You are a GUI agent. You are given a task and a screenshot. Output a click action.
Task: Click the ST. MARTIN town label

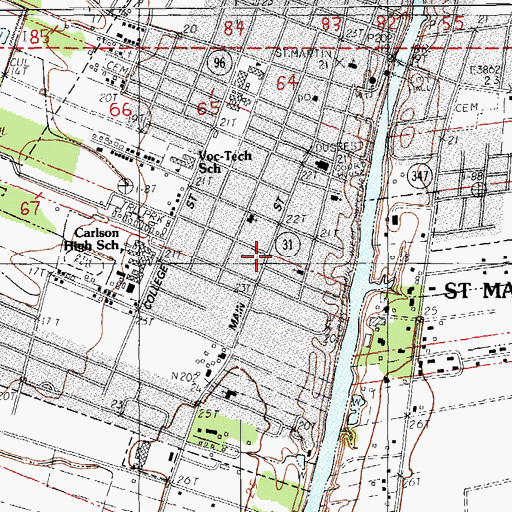click(x=304, y=53)
